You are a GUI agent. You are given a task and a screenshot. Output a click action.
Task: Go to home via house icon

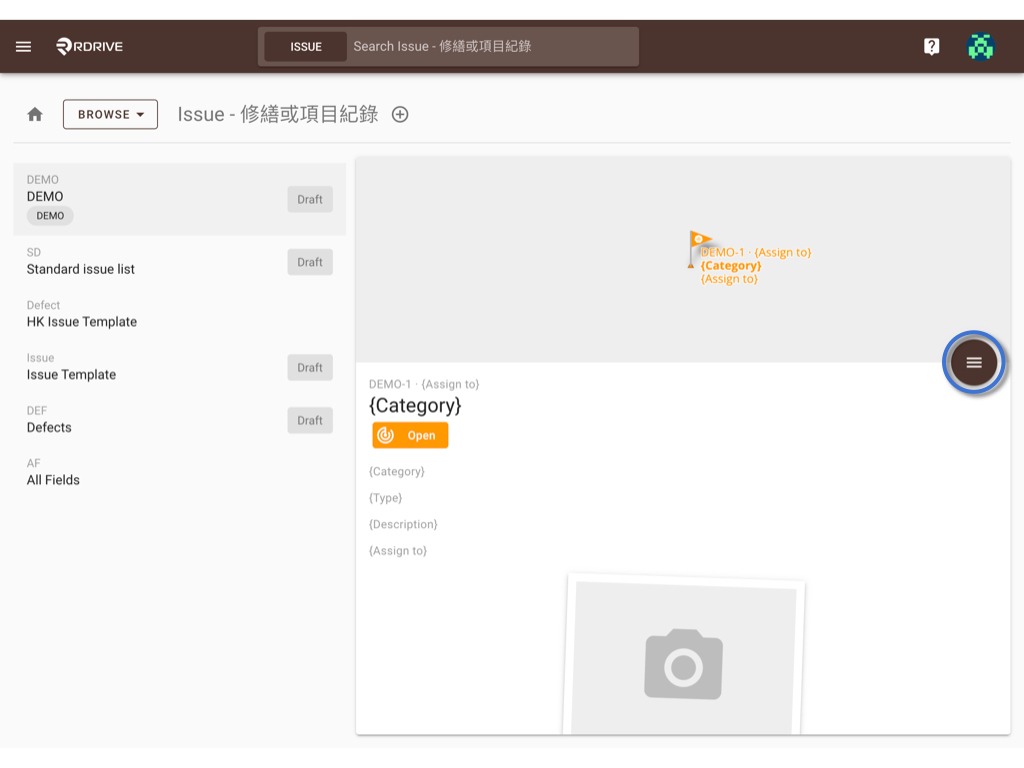point(35,114)
